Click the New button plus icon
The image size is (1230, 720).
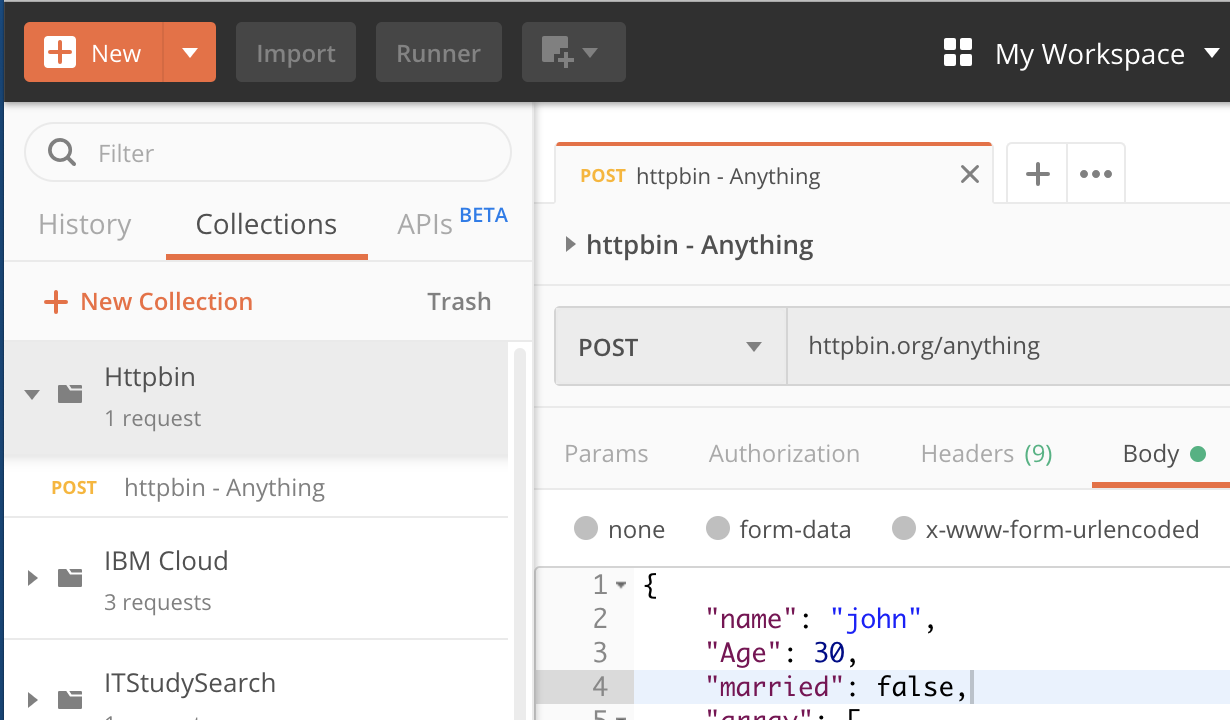pos(60,53)
